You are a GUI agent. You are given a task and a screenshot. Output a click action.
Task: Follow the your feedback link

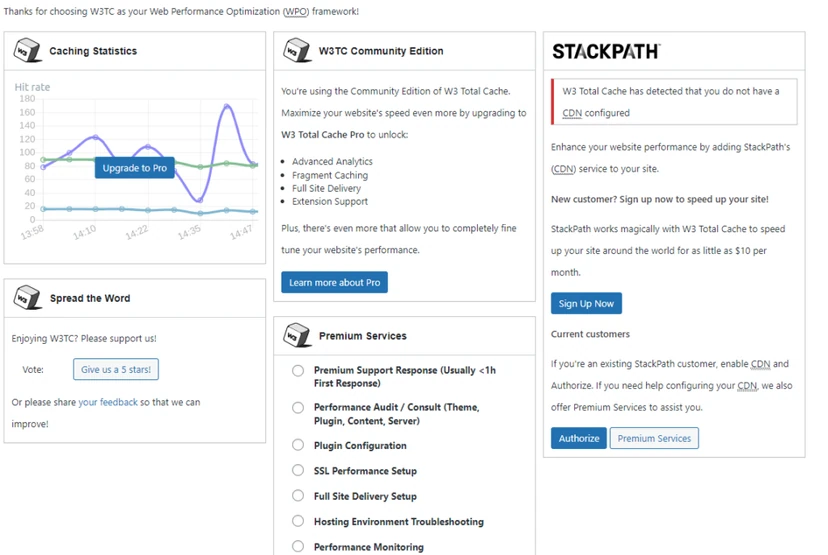point(108,402)
